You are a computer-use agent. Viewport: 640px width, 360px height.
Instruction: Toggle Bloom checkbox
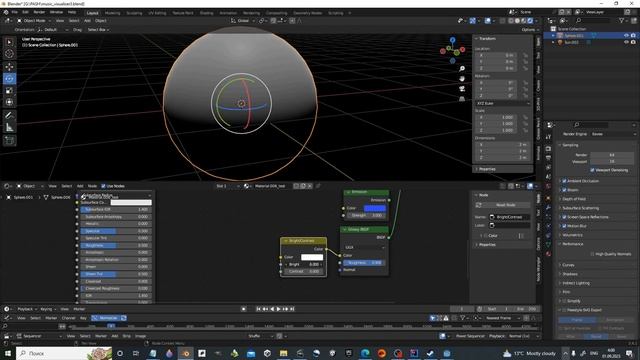(564, 190)
